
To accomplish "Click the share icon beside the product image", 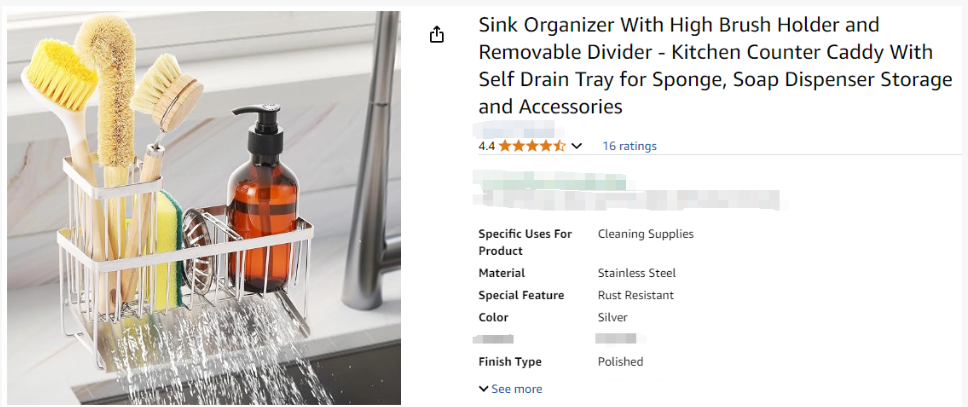I will coord(436,35).
